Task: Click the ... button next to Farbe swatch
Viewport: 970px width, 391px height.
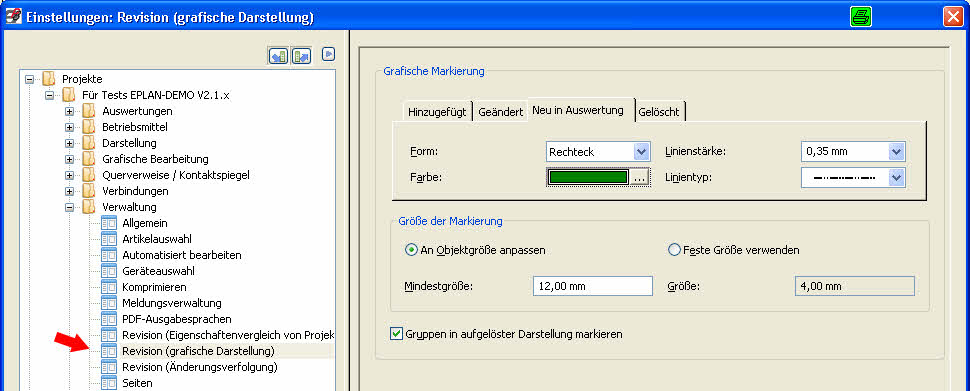Action: 639,178
